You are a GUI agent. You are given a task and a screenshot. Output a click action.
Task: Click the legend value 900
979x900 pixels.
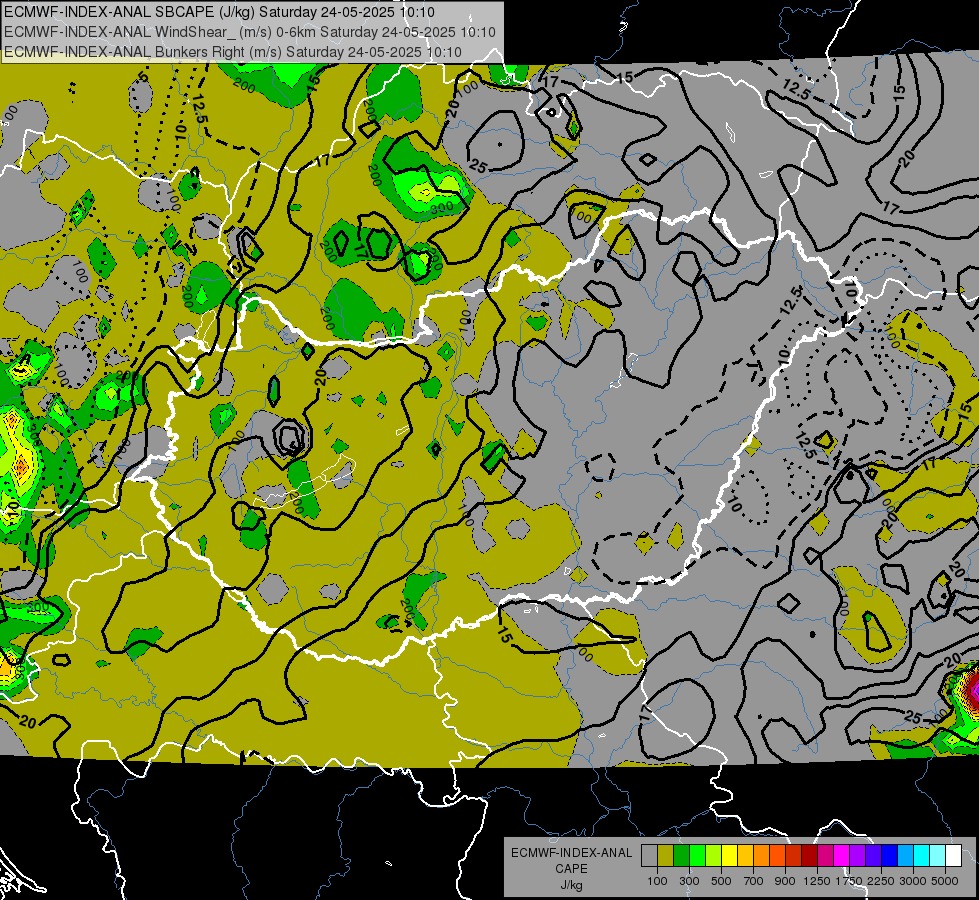[785, 881]
